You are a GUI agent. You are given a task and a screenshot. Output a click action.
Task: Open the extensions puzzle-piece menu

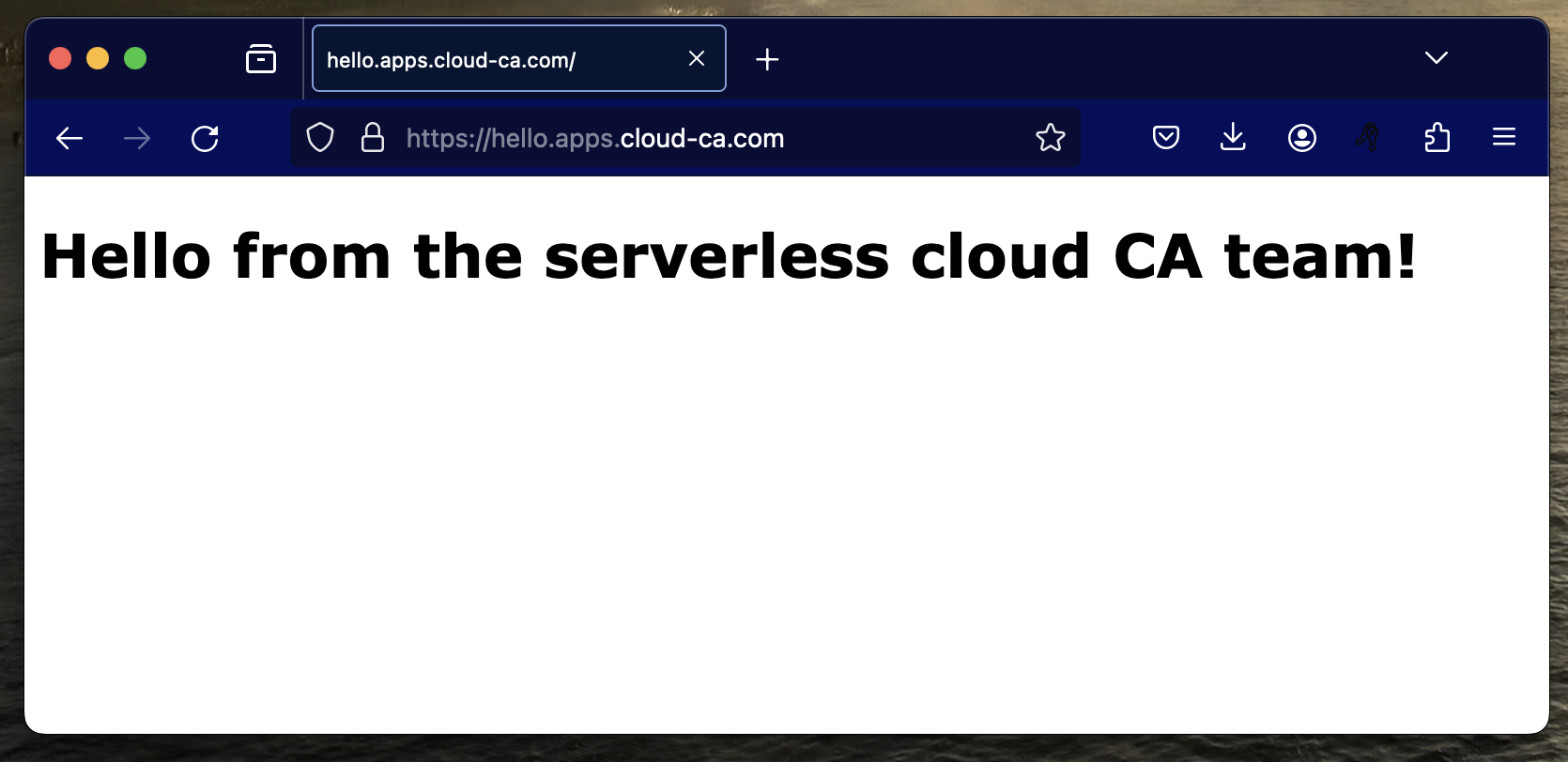[1437, 138]
